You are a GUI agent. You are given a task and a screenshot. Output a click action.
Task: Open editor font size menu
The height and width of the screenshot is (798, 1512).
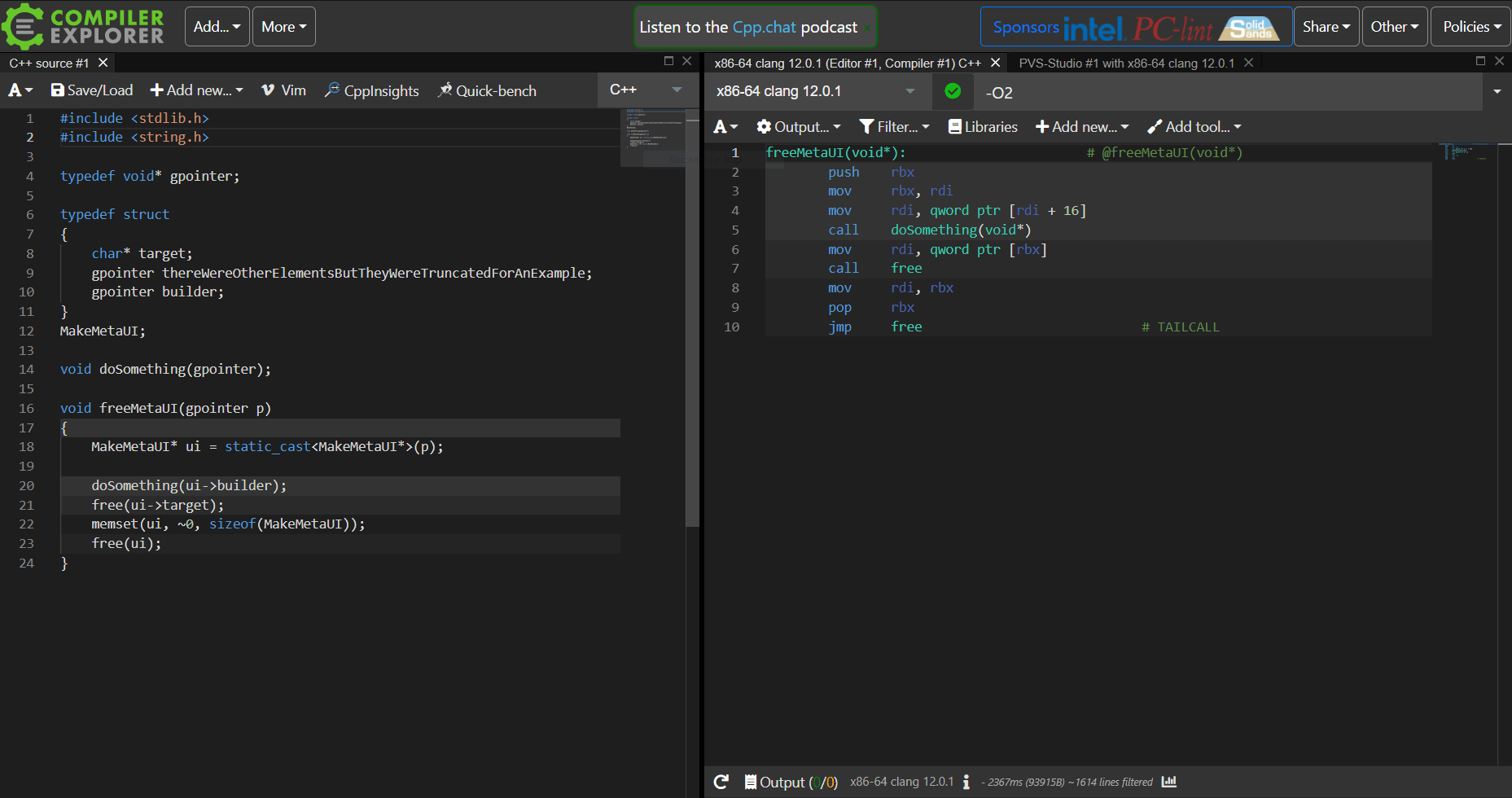pos(20,90)
